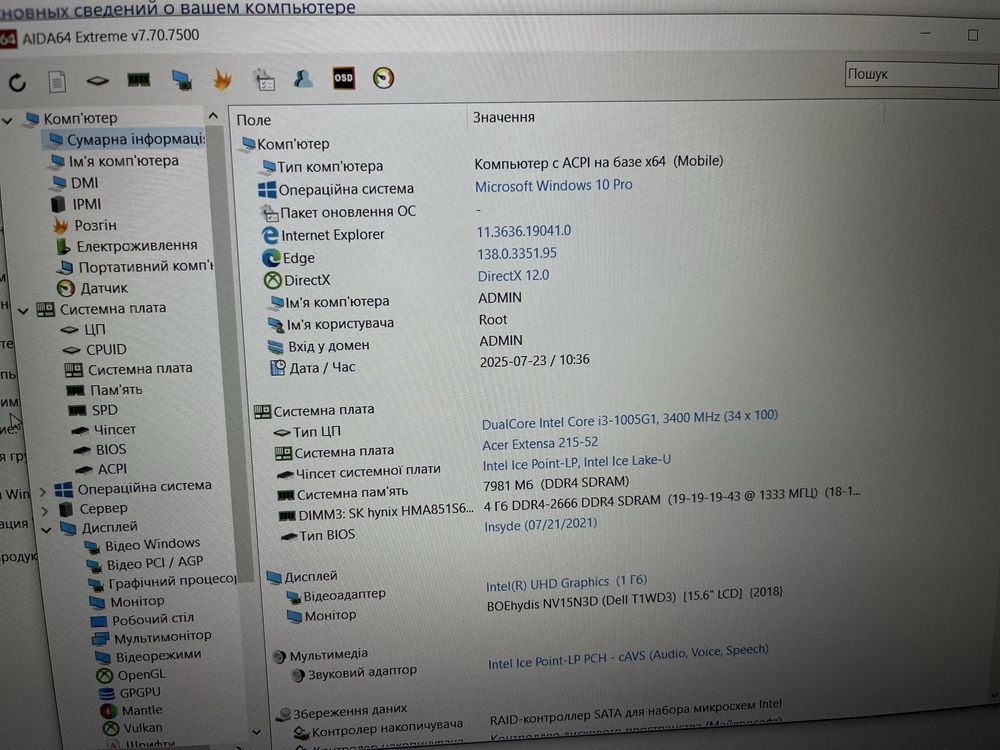Click the memory module toolbar icon

click(138, 80)
